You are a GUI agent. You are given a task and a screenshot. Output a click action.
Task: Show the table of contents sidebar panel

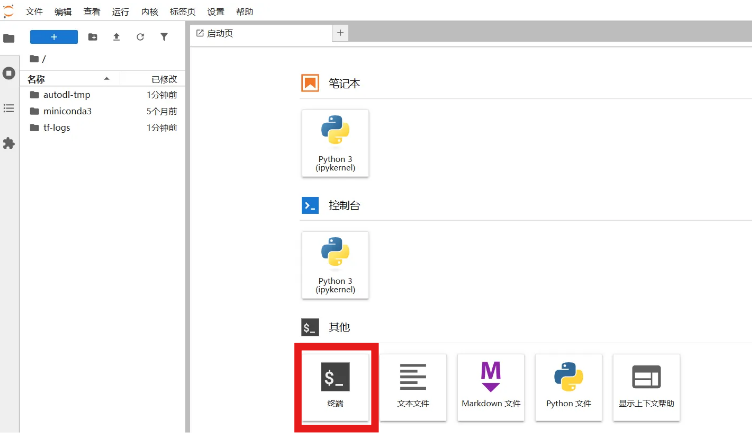pos(9,108)
